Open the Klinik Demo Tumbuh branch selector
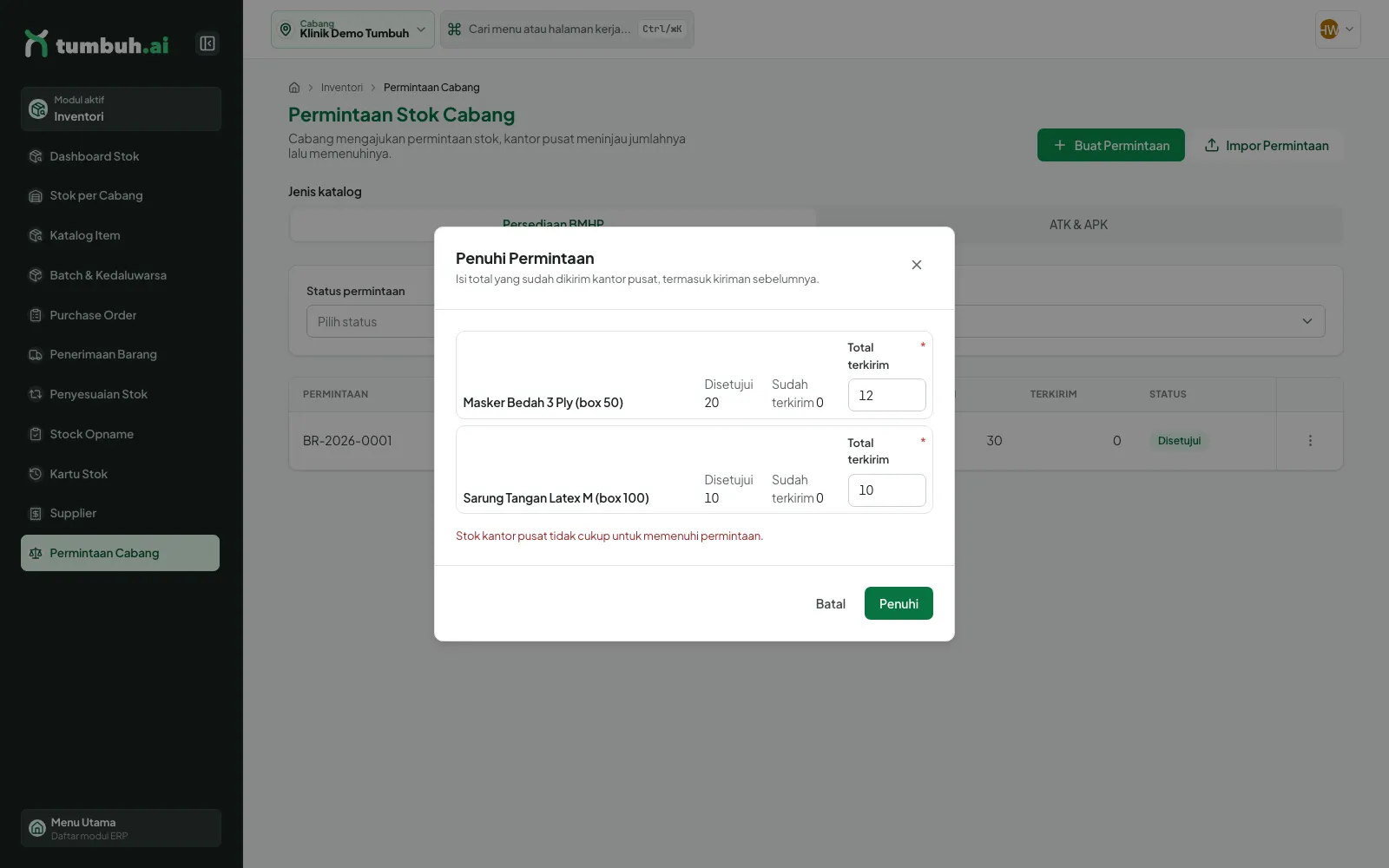The height and width of the screenshot is (868, 1389). click(x=352, y=30)
